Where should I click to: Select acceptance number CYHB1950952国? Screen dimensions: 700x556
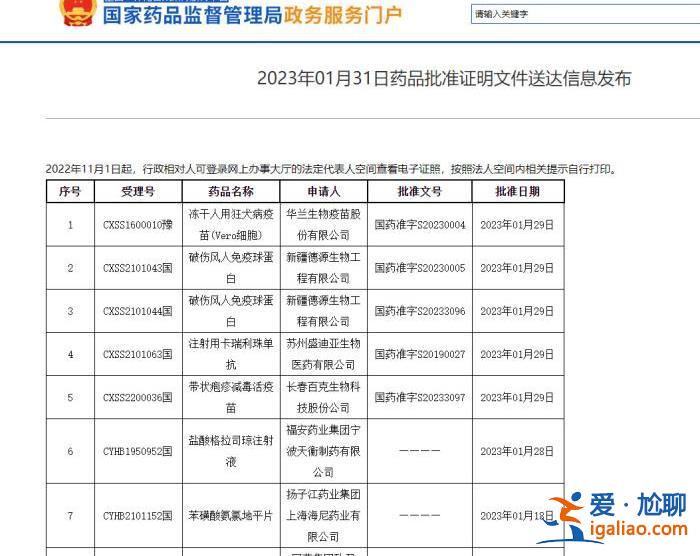pyautogui.click(x=138, y=451)
